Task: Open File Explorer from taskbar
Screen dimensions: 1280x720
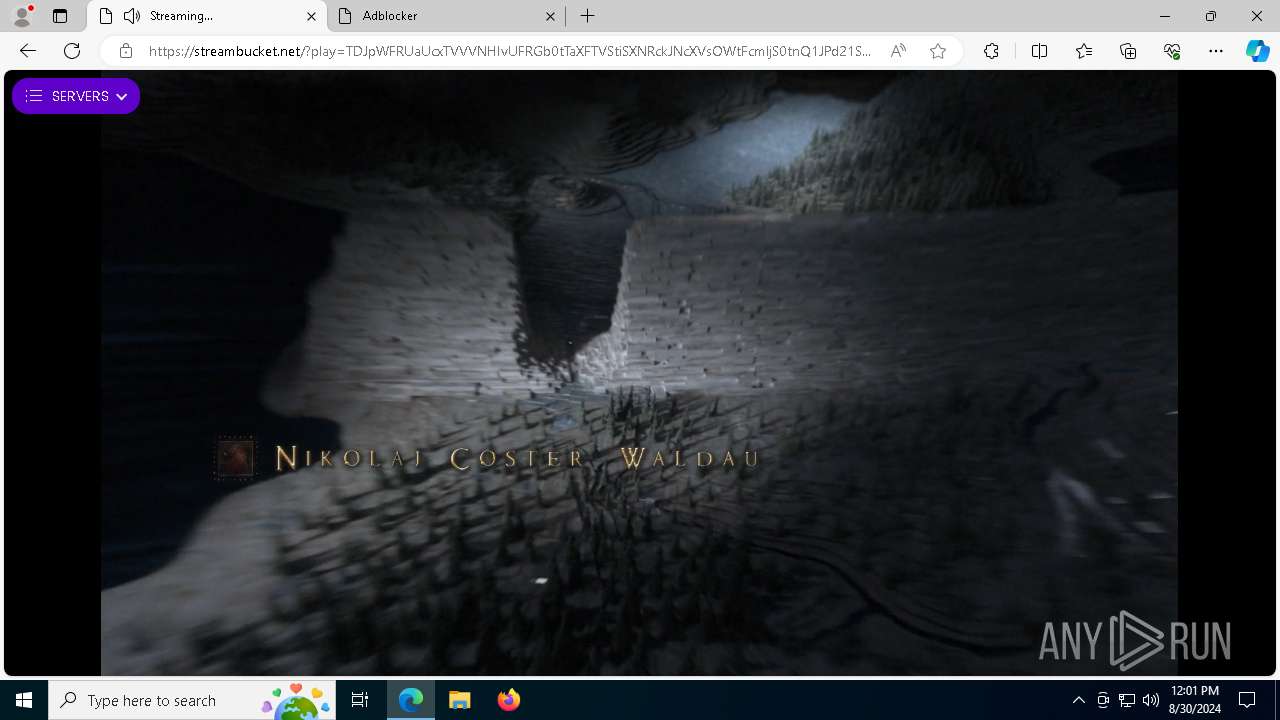Action: [459, 700]
